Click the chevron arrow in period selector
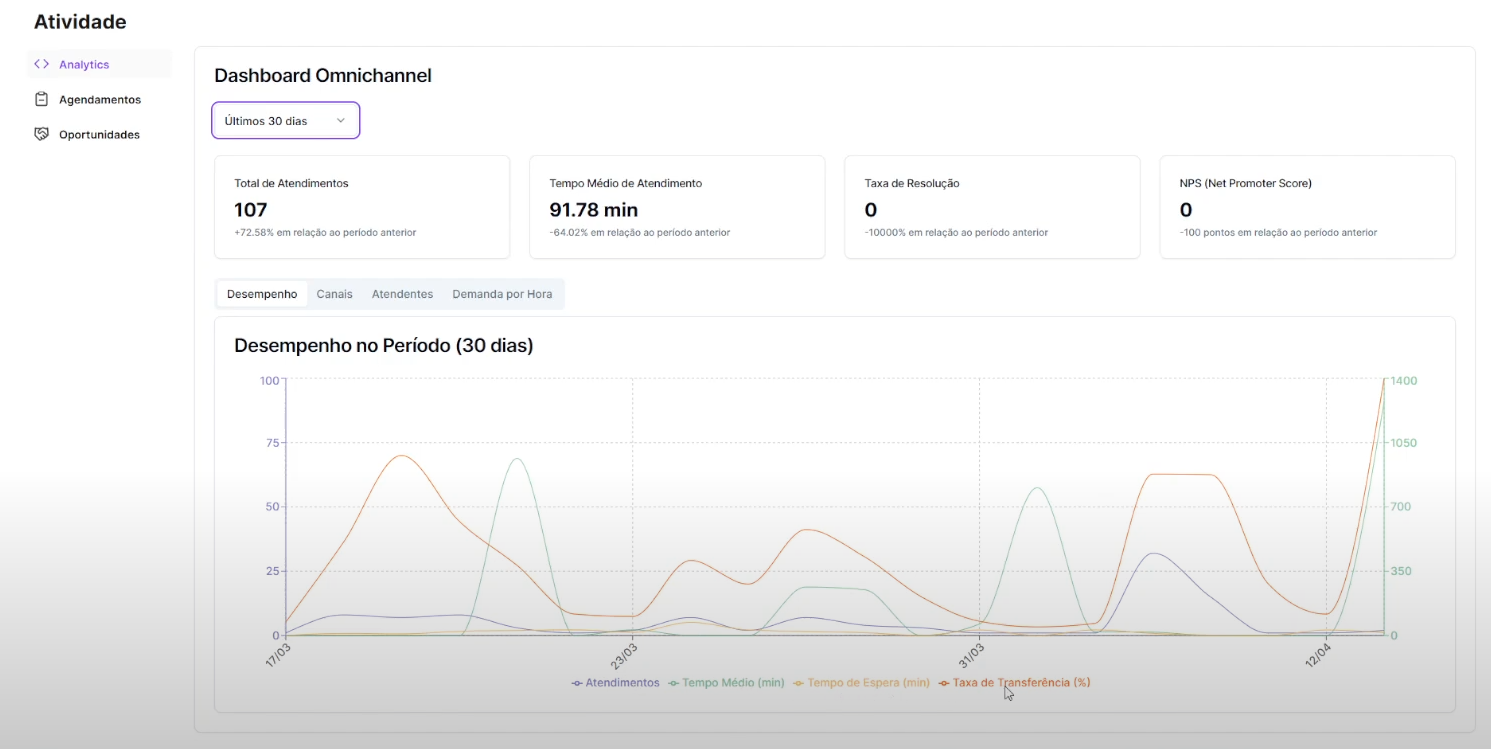Screen dimensions: 1491x749 click(340, 121)
